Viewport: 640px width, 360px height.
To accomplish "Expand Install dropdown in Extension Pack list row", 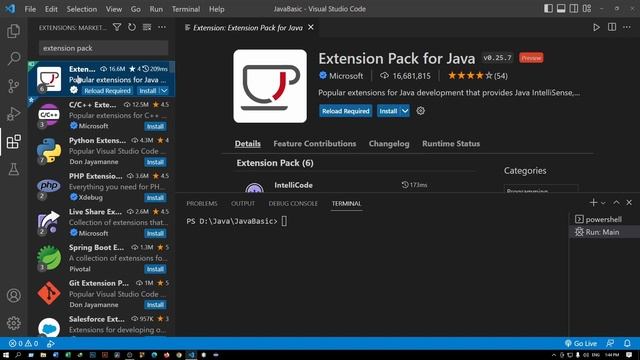I will point(164,91).
